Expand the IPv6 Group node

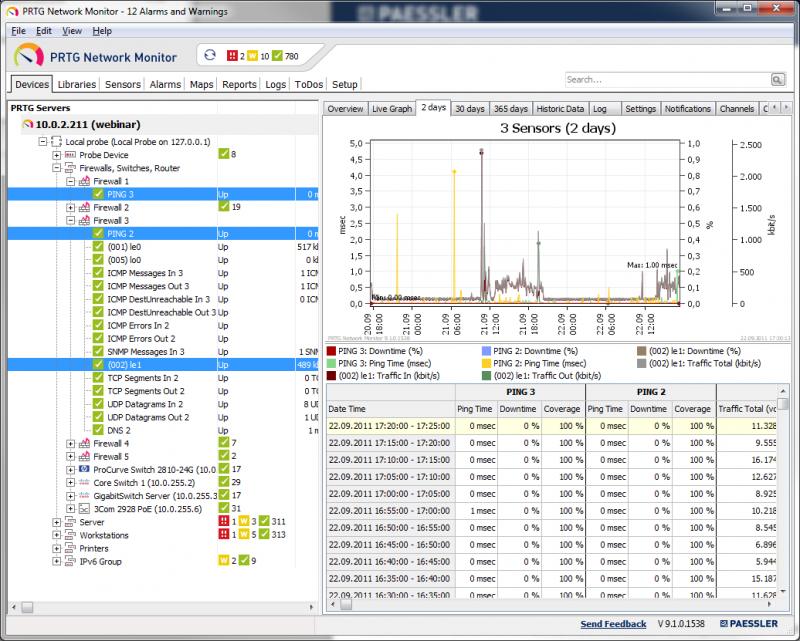coord(57,561)
